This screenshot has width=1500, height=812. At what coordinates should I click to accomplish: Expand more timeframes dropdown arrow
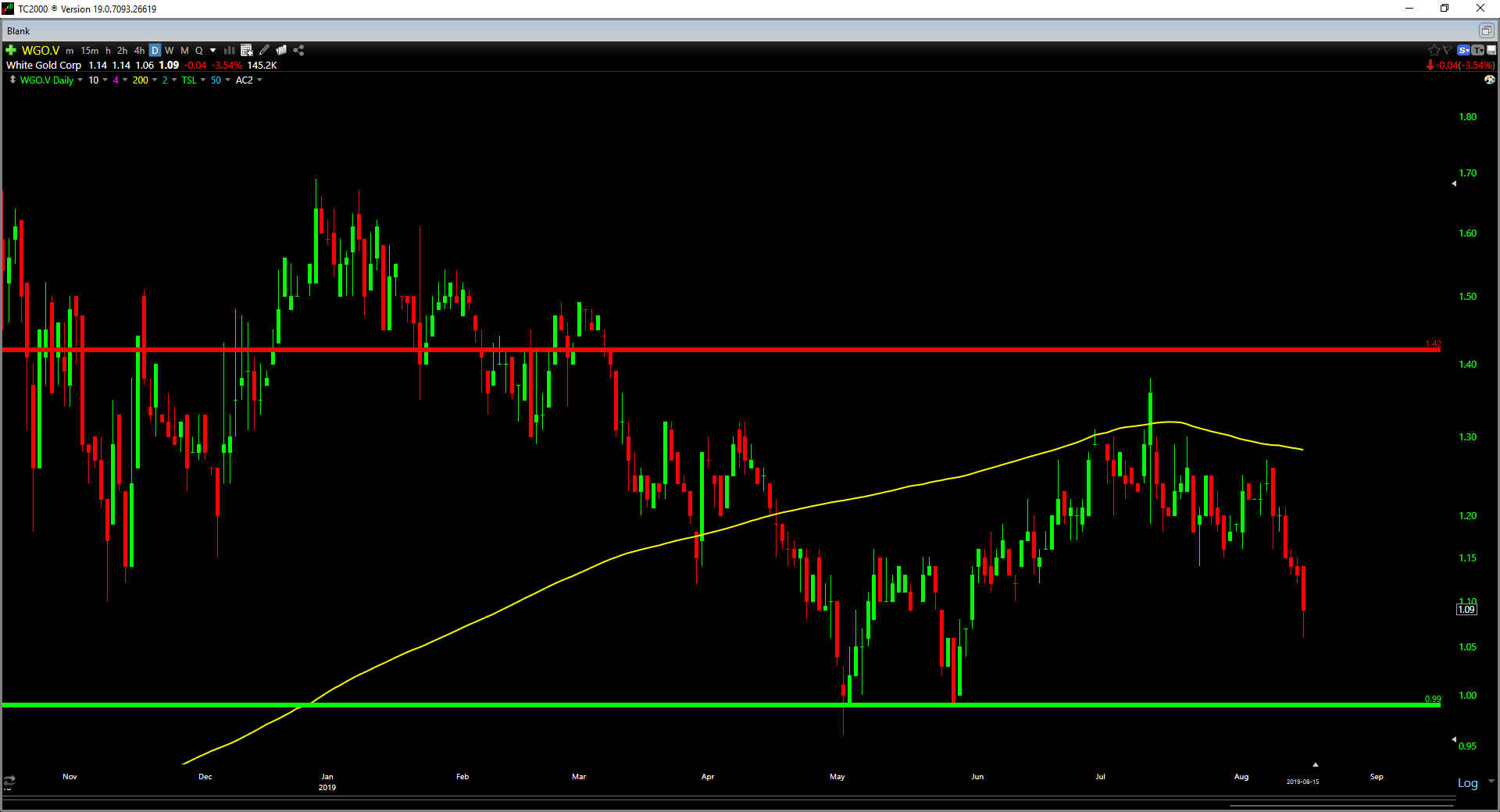[x=212, y=51]
